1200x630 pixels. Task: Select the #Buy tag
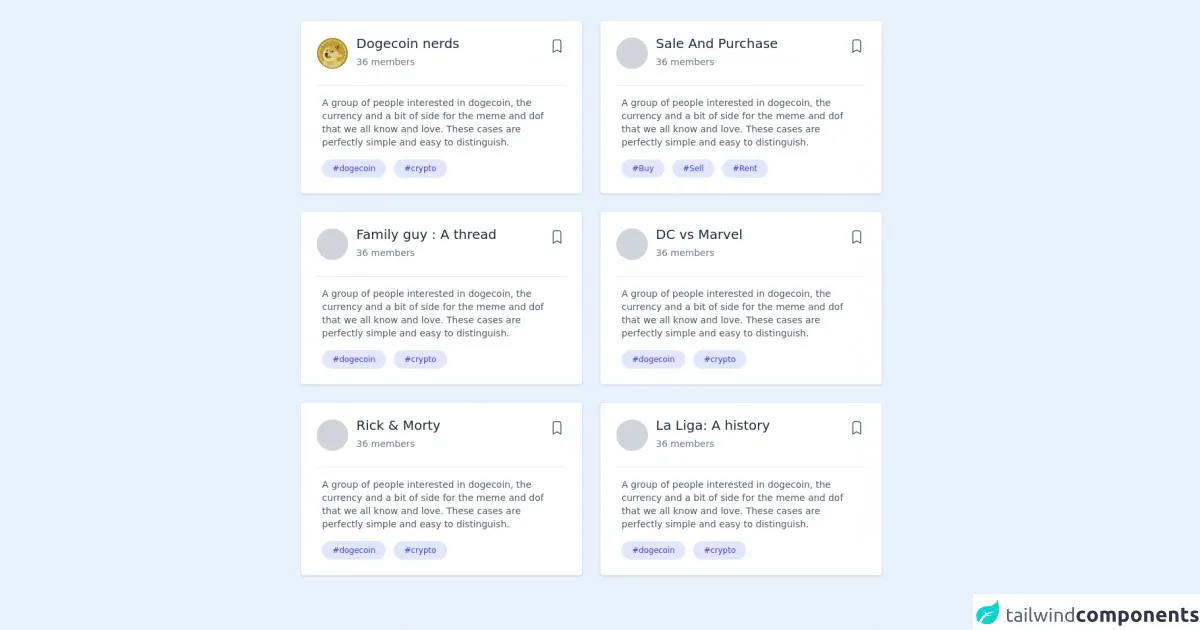coord(643,169)
